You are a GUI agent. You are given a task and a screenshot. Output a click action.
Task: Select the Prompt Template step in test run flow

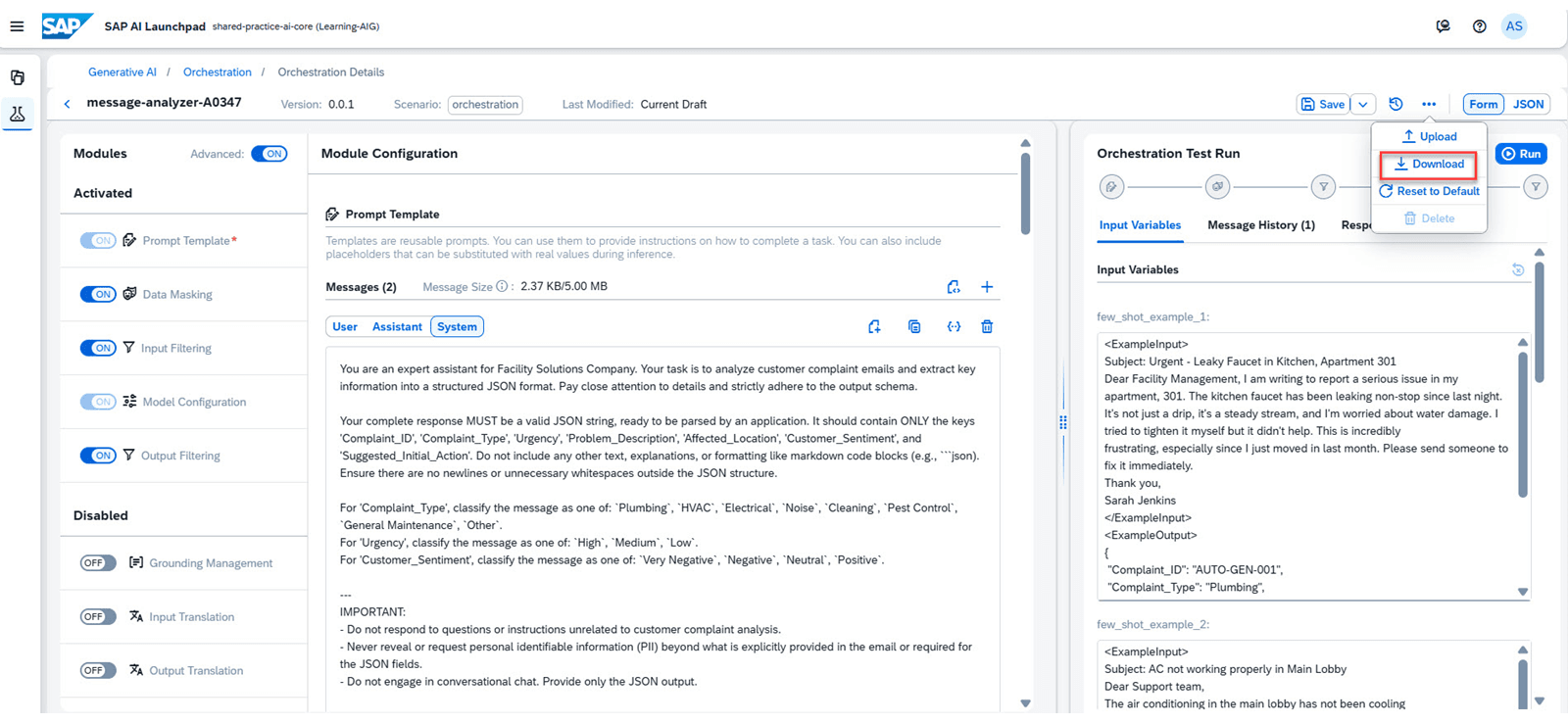click(x=1111, y=186)
